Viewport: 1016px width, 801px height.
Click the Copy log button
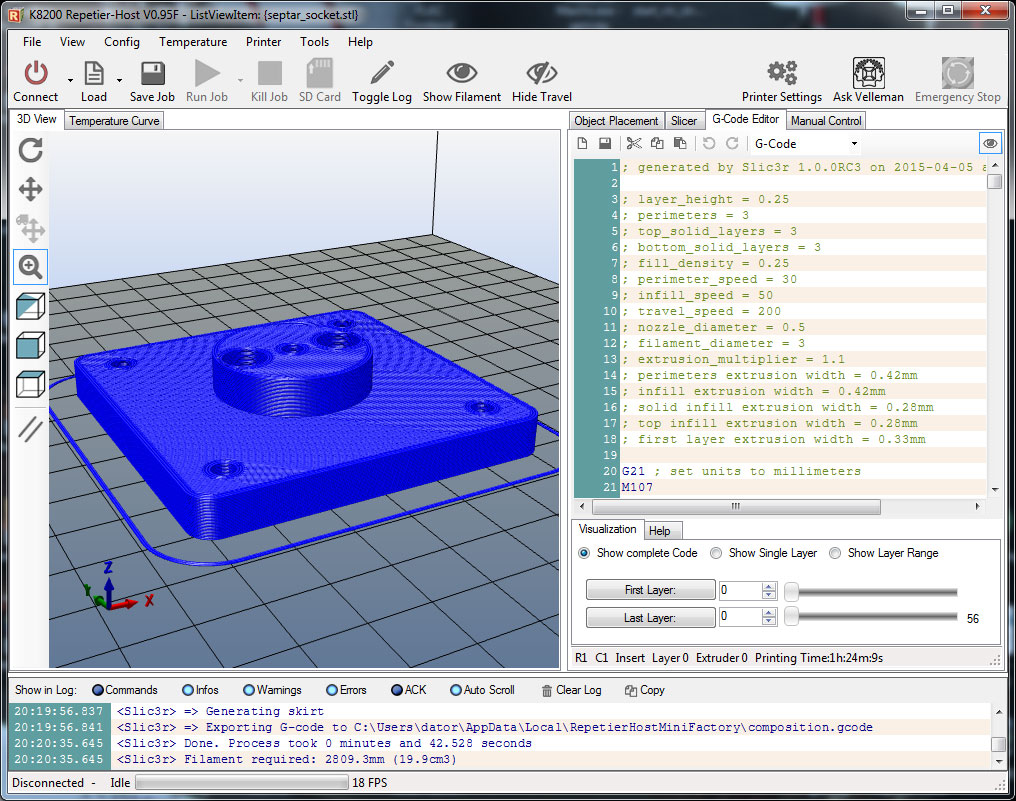coord(645,690)
